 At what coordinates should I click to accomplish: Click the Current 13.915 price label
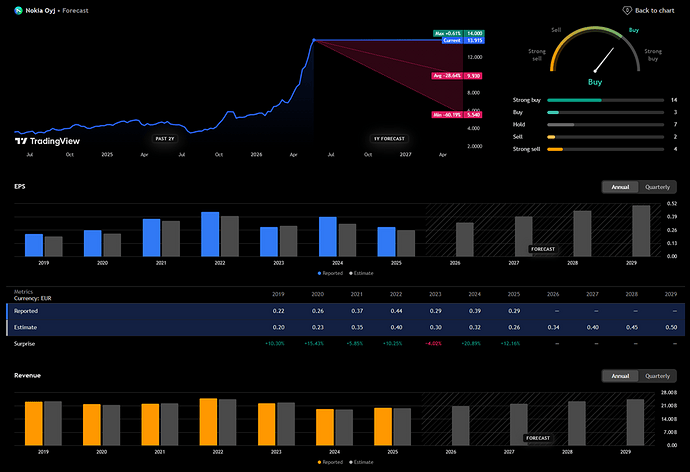pos(463,40)
